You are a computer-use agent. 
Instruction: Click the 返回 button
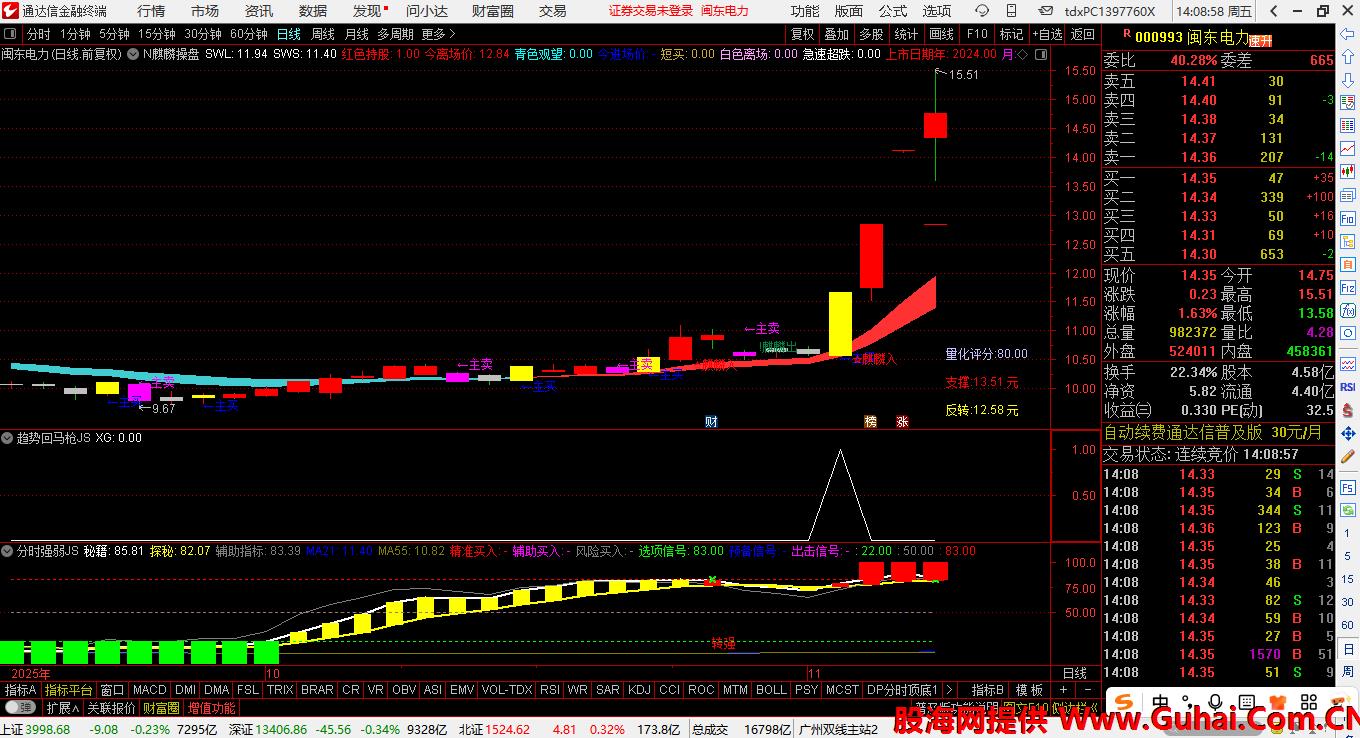pos(1082,34)
